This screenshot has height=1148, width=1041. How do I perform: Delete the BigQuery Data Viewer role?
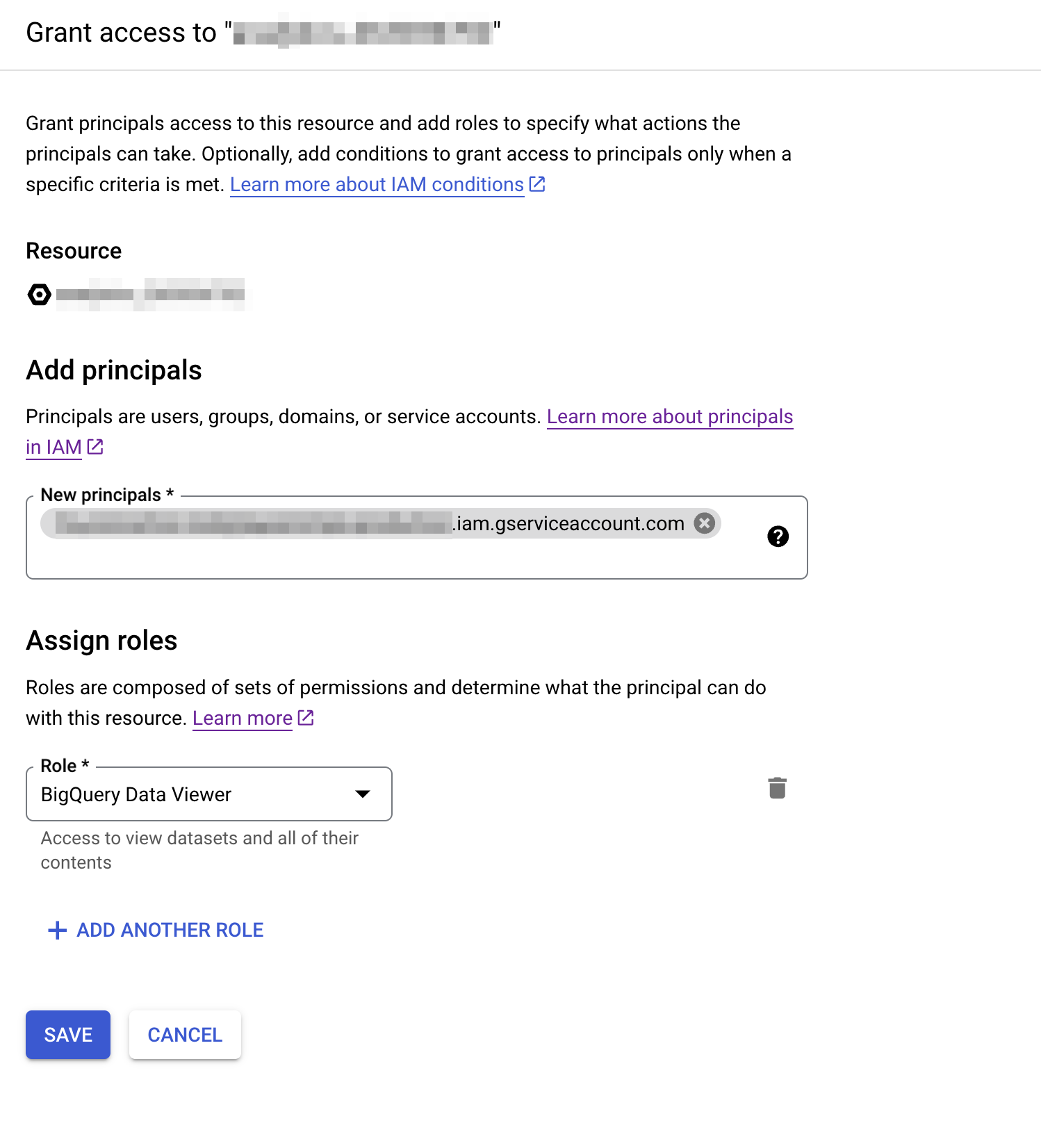[x=777, y=789]
